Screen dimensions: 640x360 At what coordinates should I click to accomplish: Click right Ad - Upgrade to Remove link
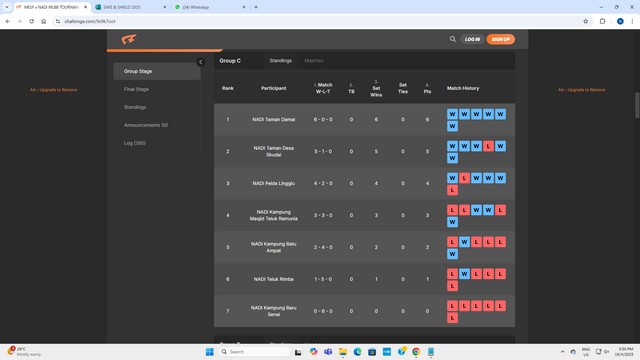pyautogui.click(x=582, y=90)
